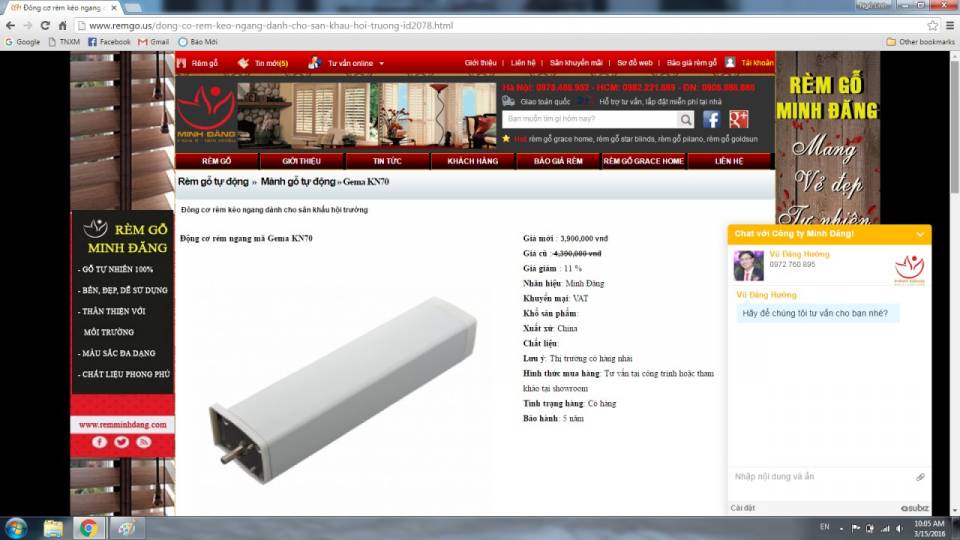Screen dimensions: 960x540
Task: Open Chrome from the Windows taskbar
Action: [x=88, y=528]
